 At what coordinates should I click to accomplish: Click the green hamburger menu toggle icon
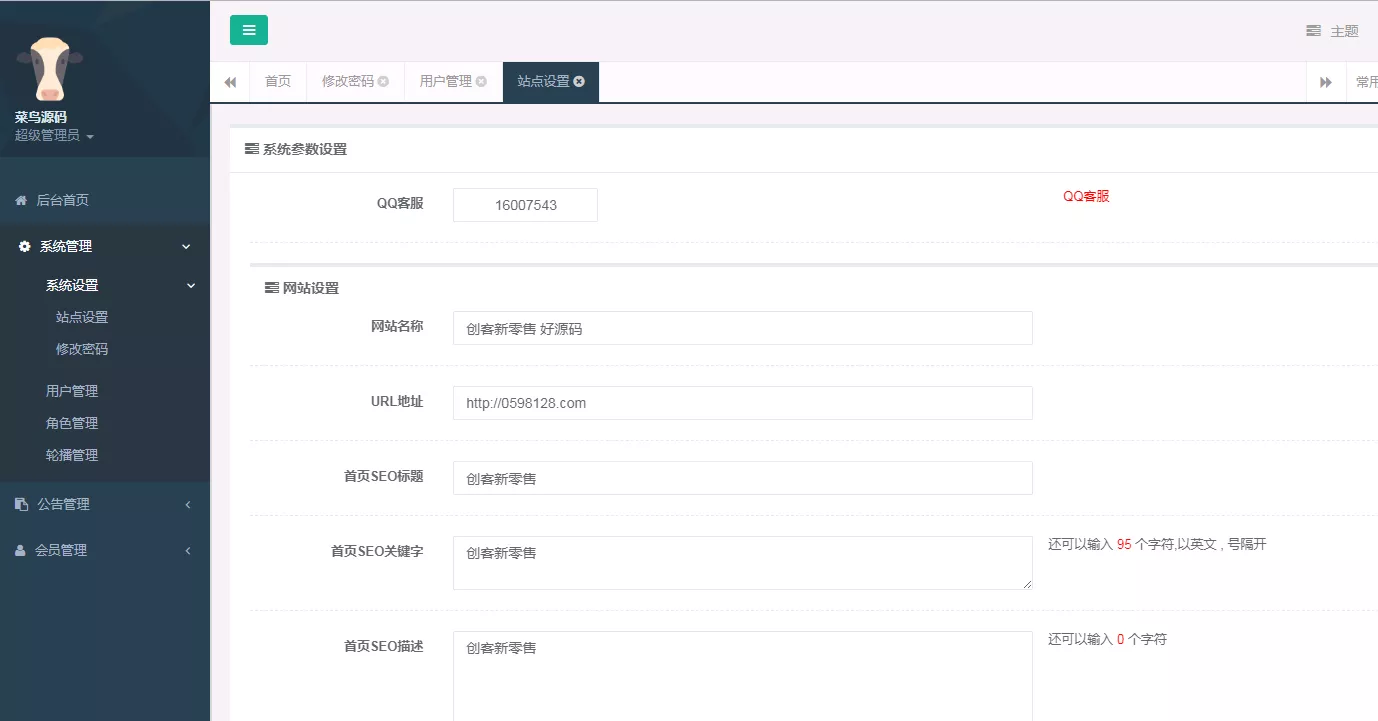click(x=248, y=30)
